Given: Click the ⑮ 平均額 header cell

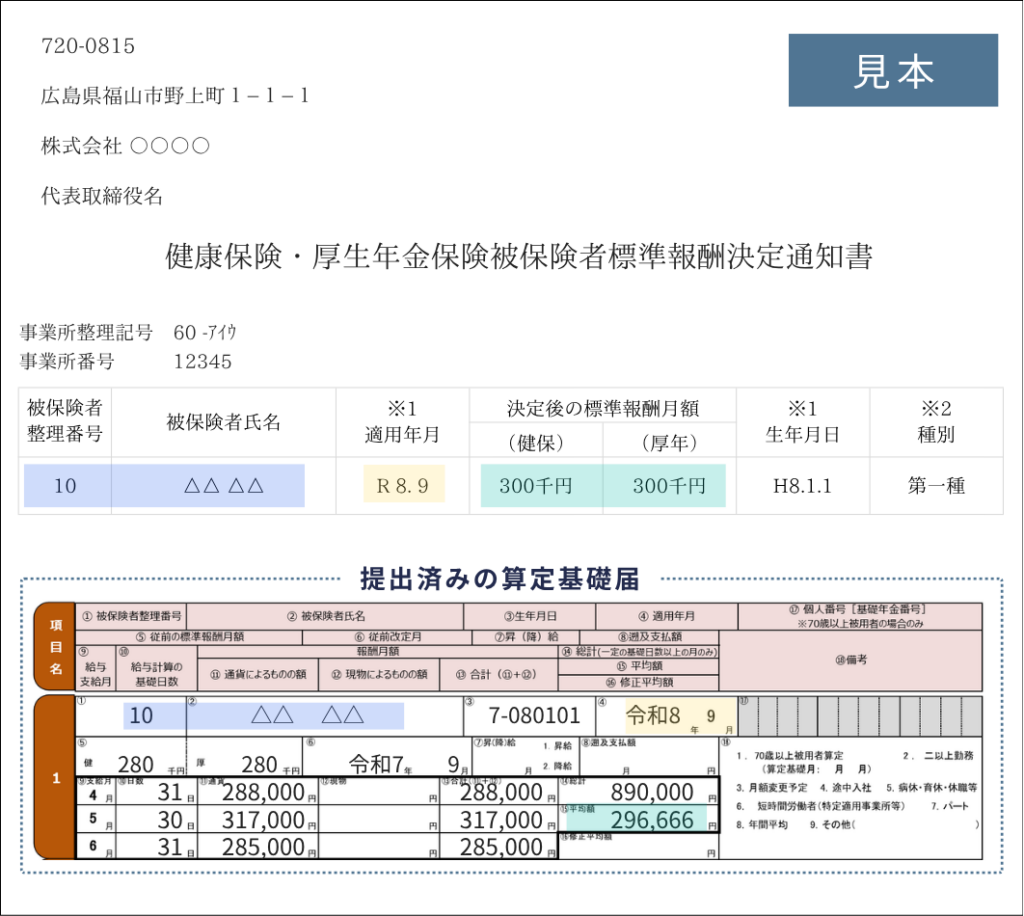Looking at the screenshot, I should coord(639,666).
